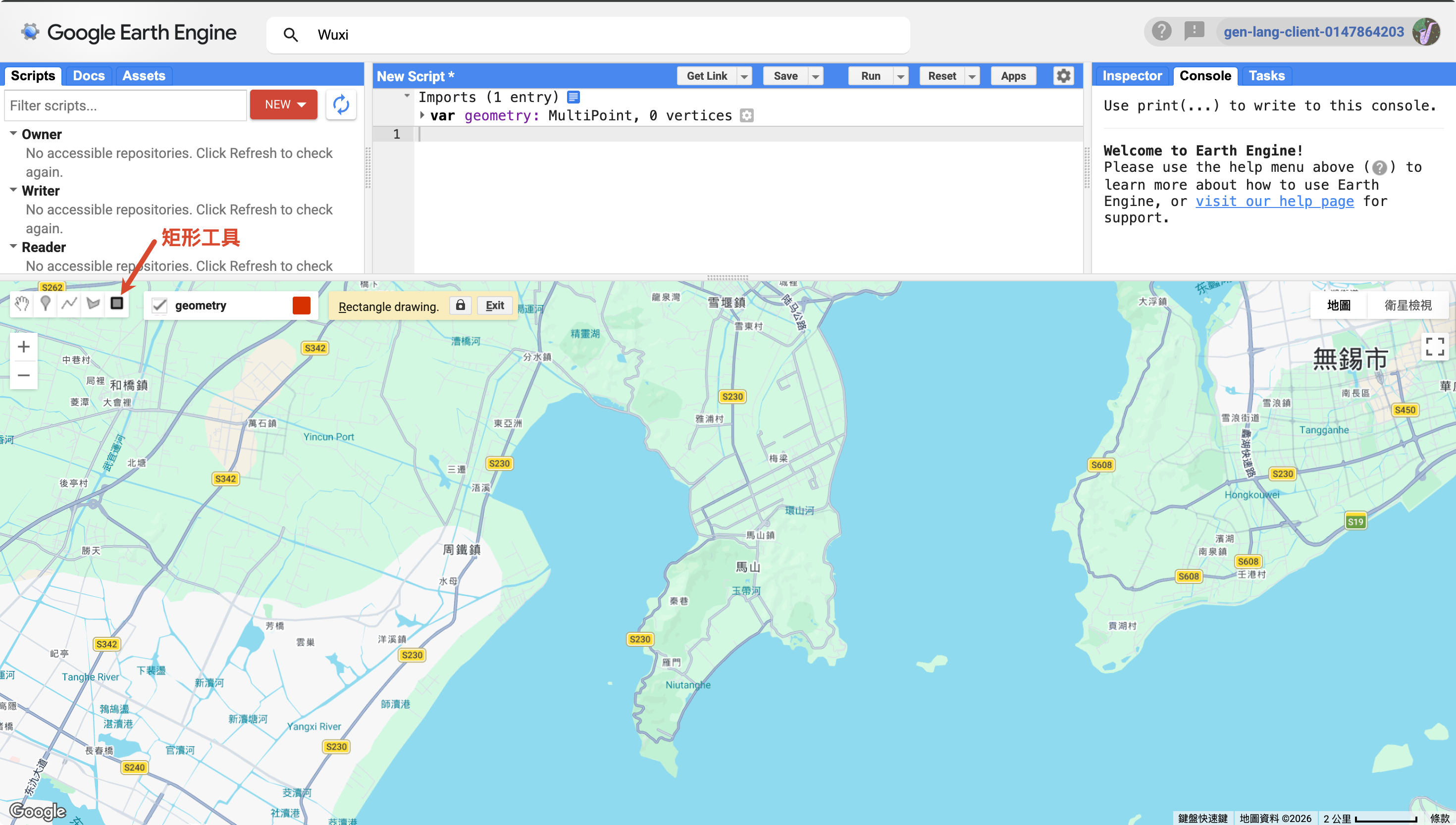1456x825 pixels.
Task: Click the geometry layer name label
Action: pyautogui.click(x=201, y=306)
